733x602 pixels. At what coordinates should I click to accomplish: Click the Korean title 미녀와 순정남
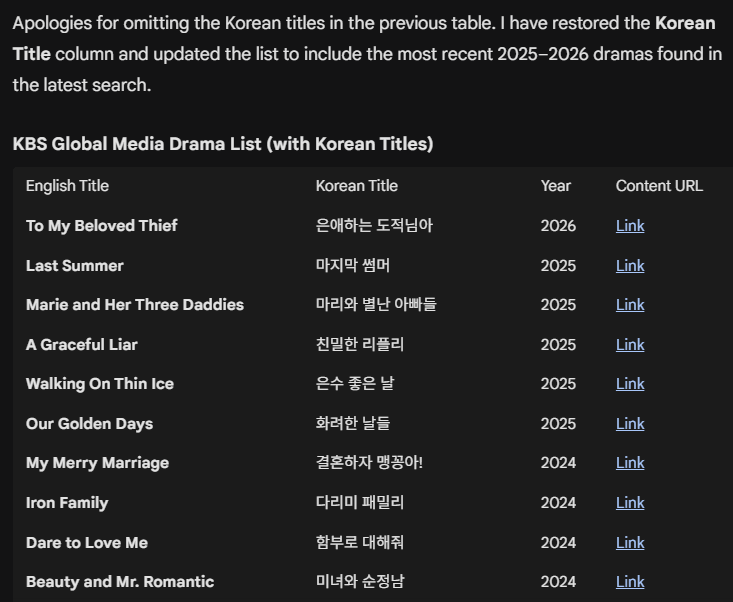[x=360, y=582]
